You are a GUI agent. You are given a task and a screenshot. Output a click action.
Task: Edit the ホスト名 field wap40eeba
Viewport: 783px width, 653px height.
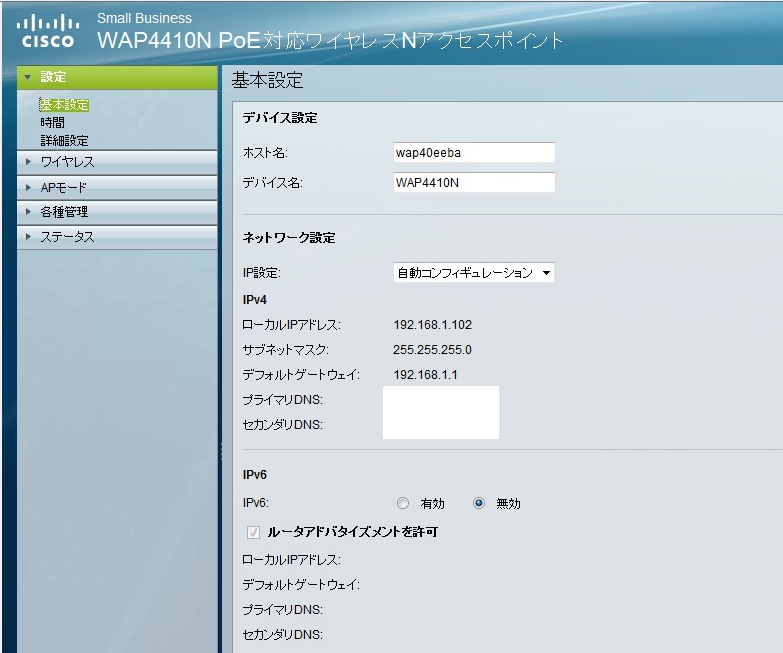click(474, 153)
